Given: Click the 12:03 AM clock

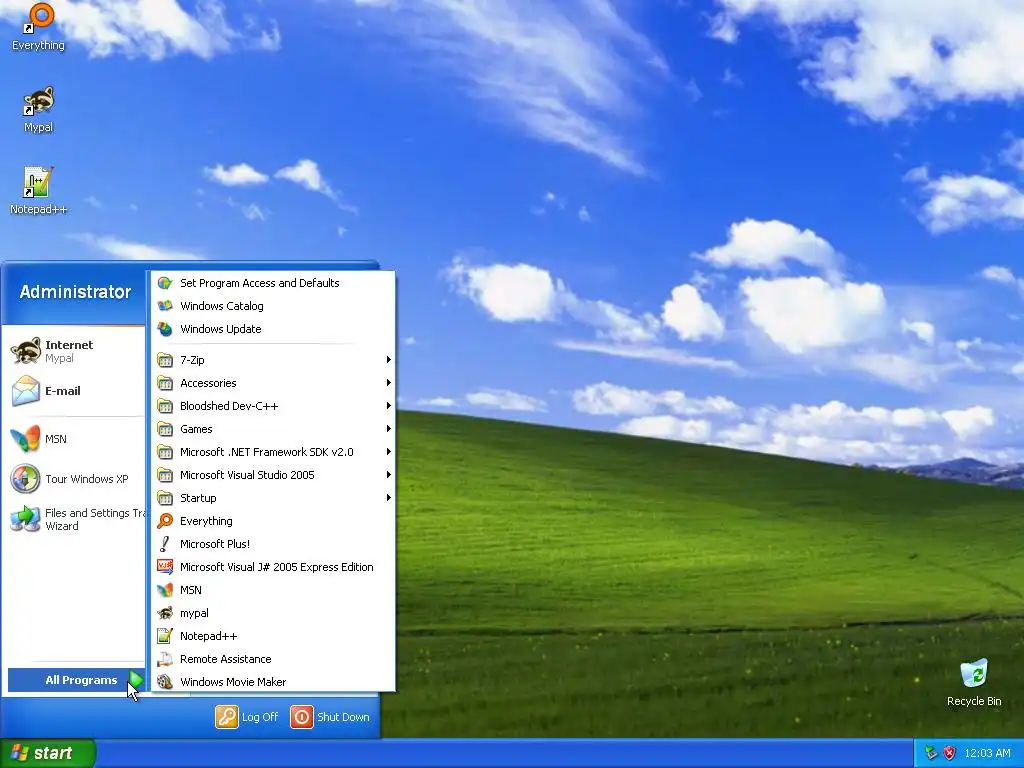Looking at the screenshot, I should click(987, 753).
